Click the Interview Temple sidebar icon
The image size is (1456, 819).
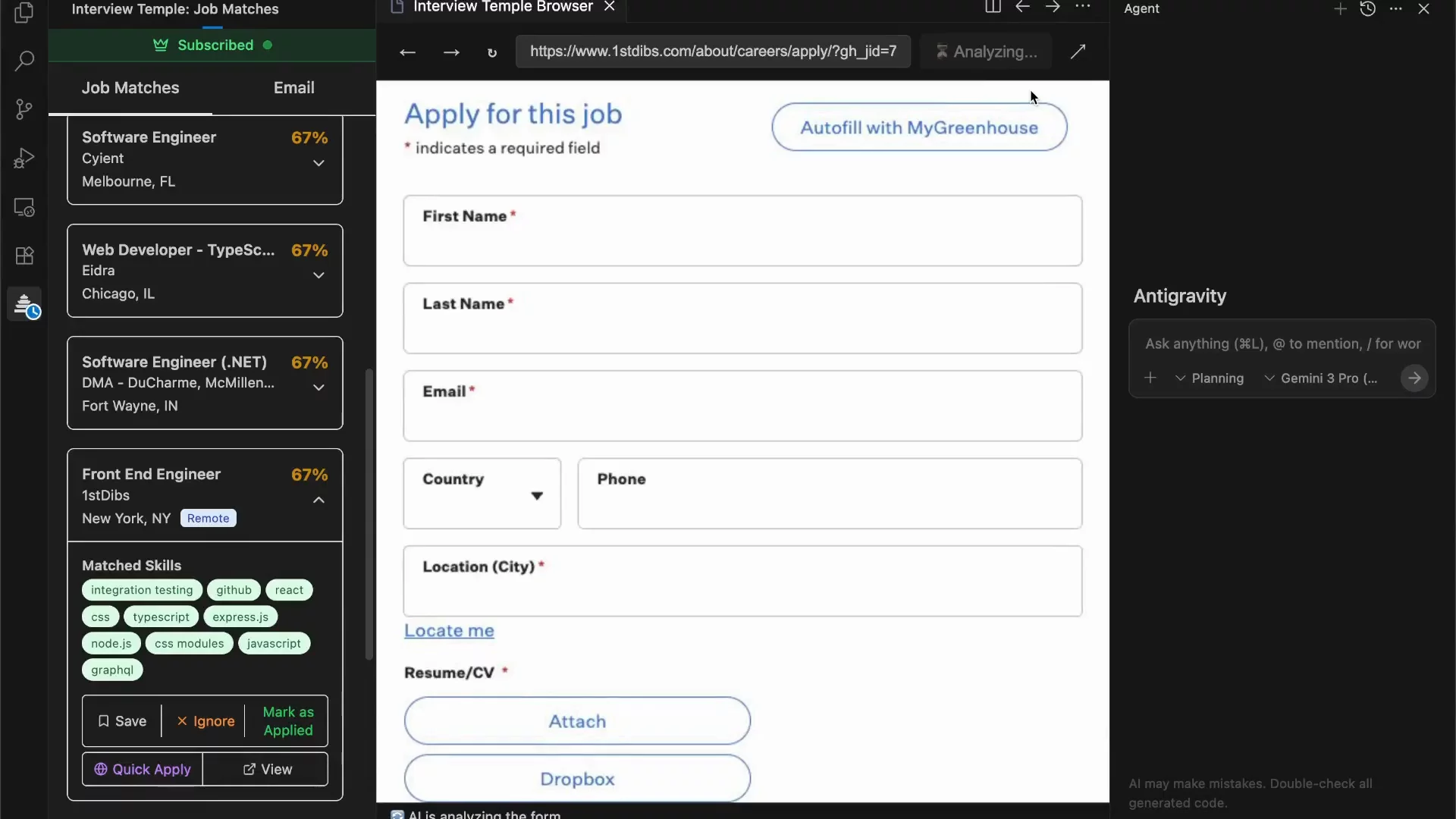click(25, 305)
